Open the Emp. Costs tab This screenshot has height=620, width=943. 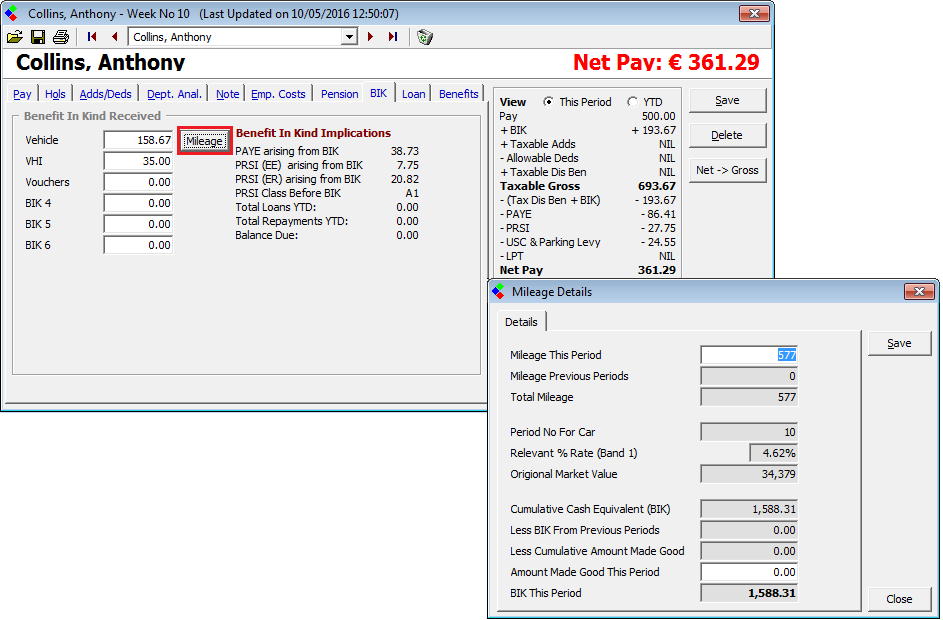pyautogui.click(x=278, y=94)
